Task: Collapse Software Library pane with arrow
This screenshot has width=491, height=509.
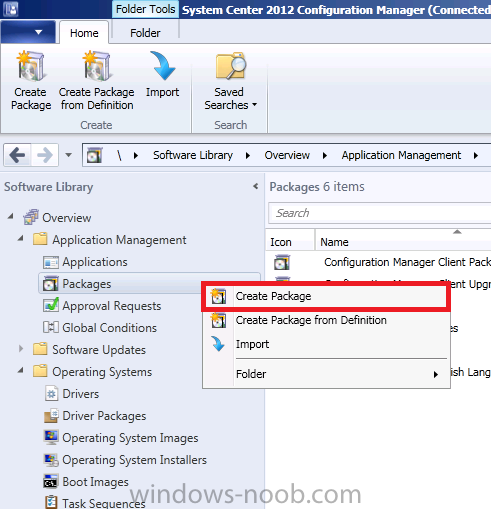Action: click(x=256, y=186)
